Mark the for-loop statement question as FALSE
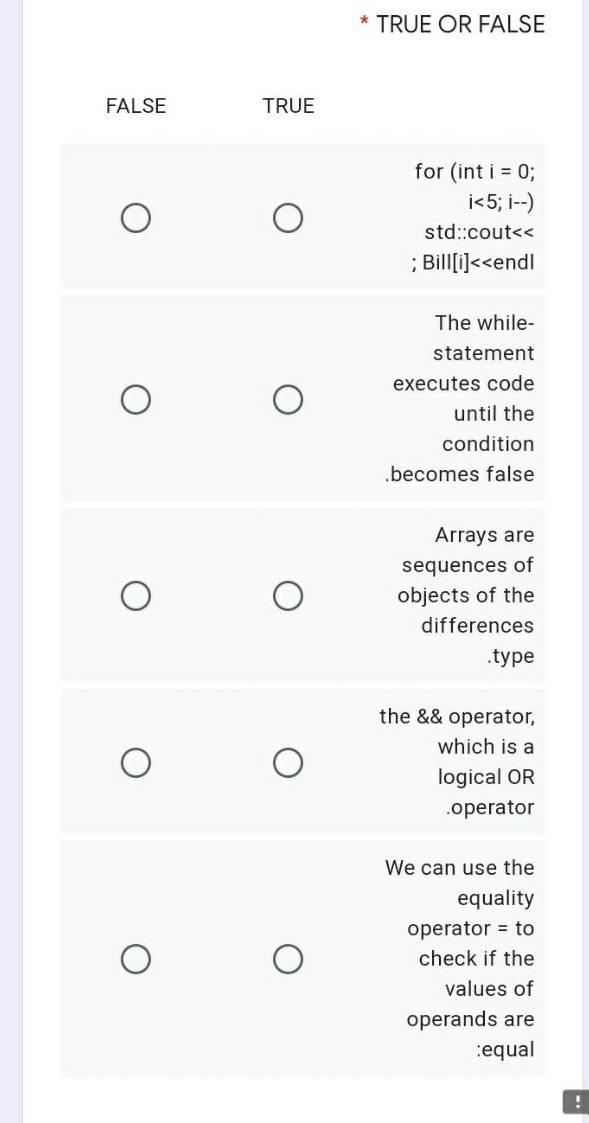The height and width of the screenshot is (1123, 589). point(136,216)
